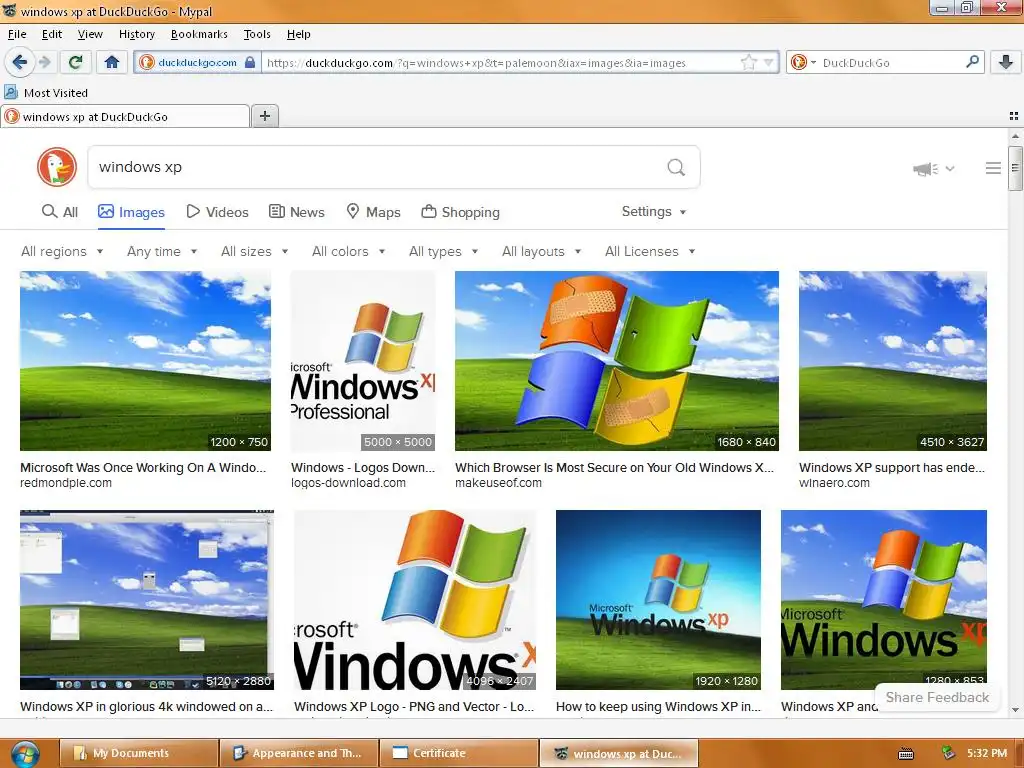Viewport: 1024px width, 768px height.
Task: Open the 1200 × 750 Bliss wallpaper thumbnail
Action: pos(145,360)
